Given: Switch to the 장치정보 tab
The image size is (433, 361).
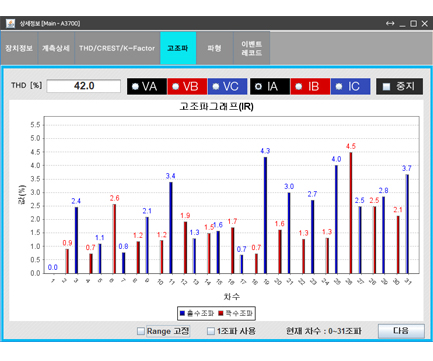Looking at the screenshot, I should pyautogui.click(x=19, y=48).
